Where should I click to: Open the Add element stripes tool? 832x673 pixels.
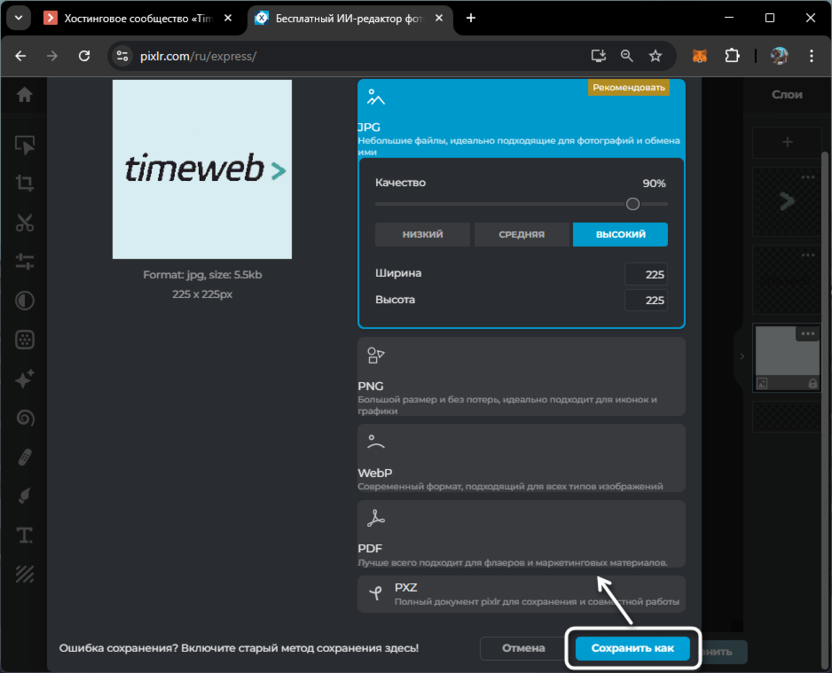24,574
